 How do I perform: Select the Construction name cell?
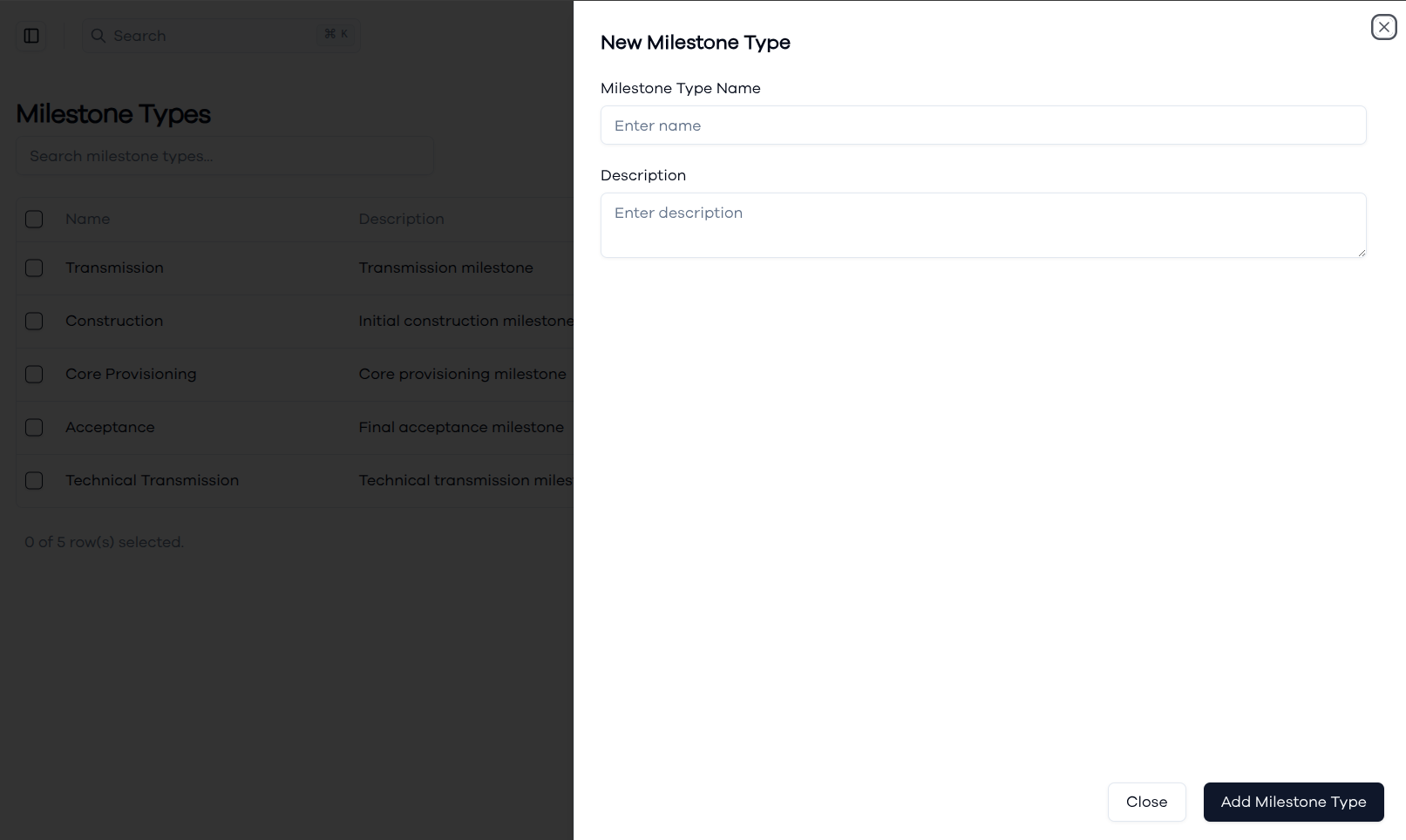114,321
